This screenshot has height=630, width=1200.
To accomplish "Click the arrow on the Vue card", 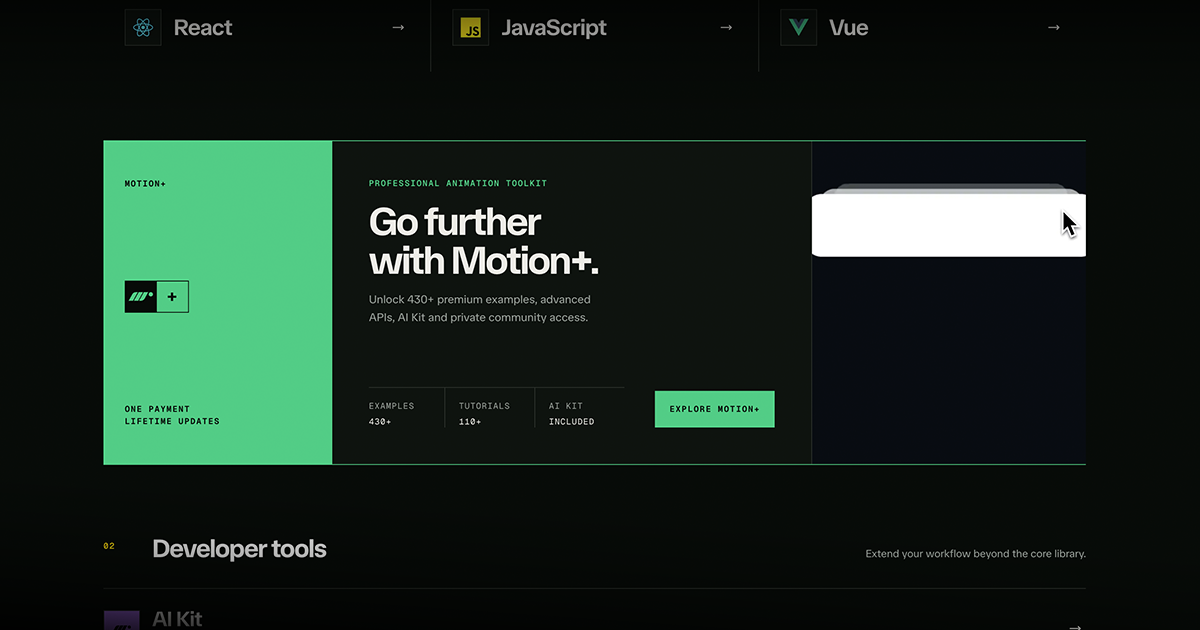I will 1053,28.
